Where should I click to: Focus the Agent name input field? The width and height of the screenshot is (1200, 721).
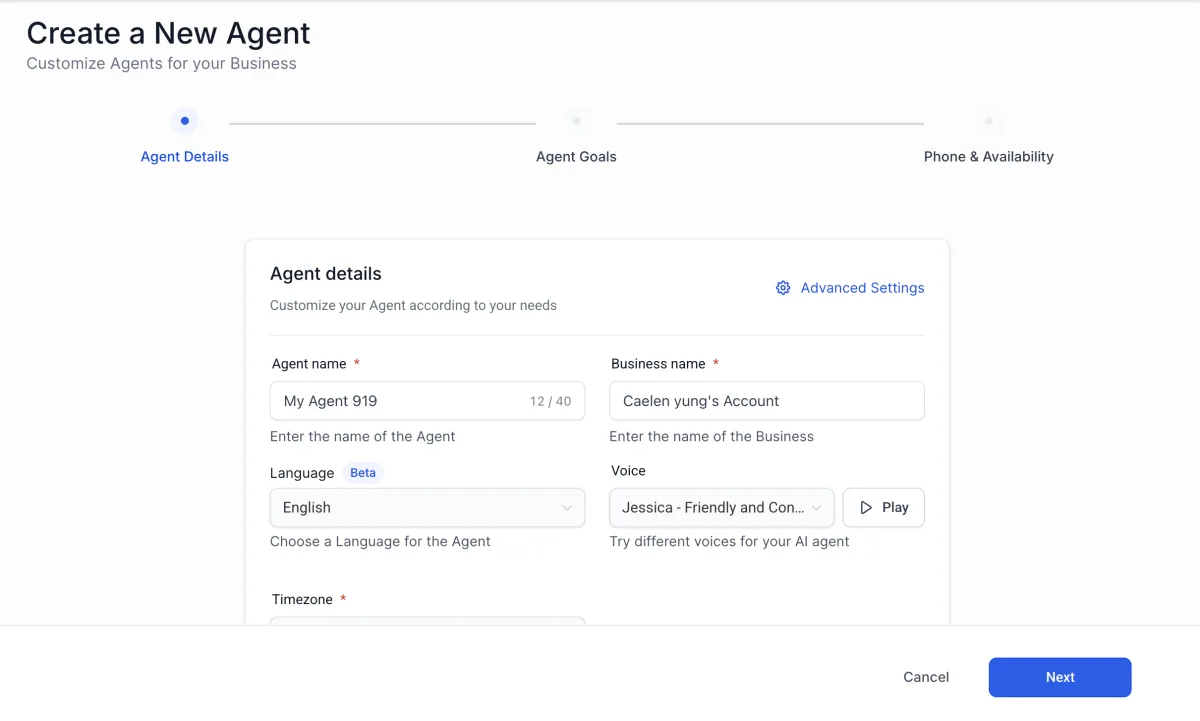pyautogui.click(x=427, y=401)
